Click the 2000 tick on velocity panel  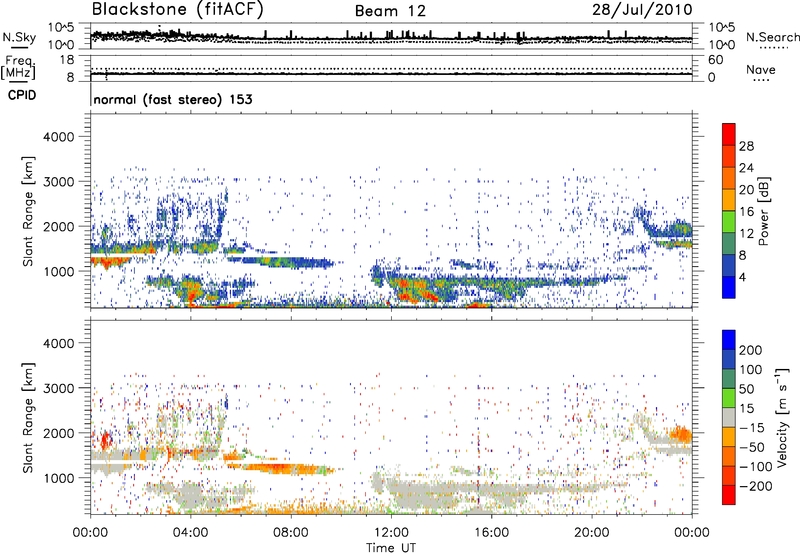click(x=59, y=433)
